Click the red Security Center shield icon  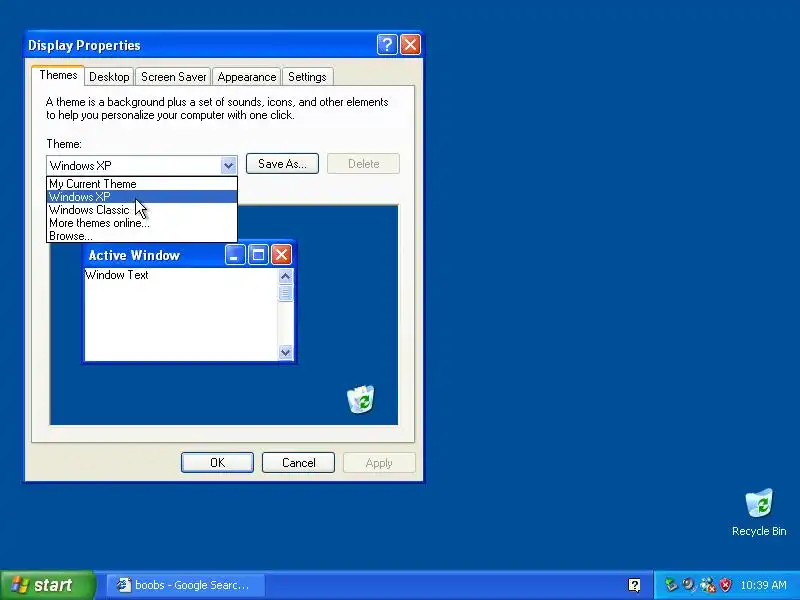725,585
